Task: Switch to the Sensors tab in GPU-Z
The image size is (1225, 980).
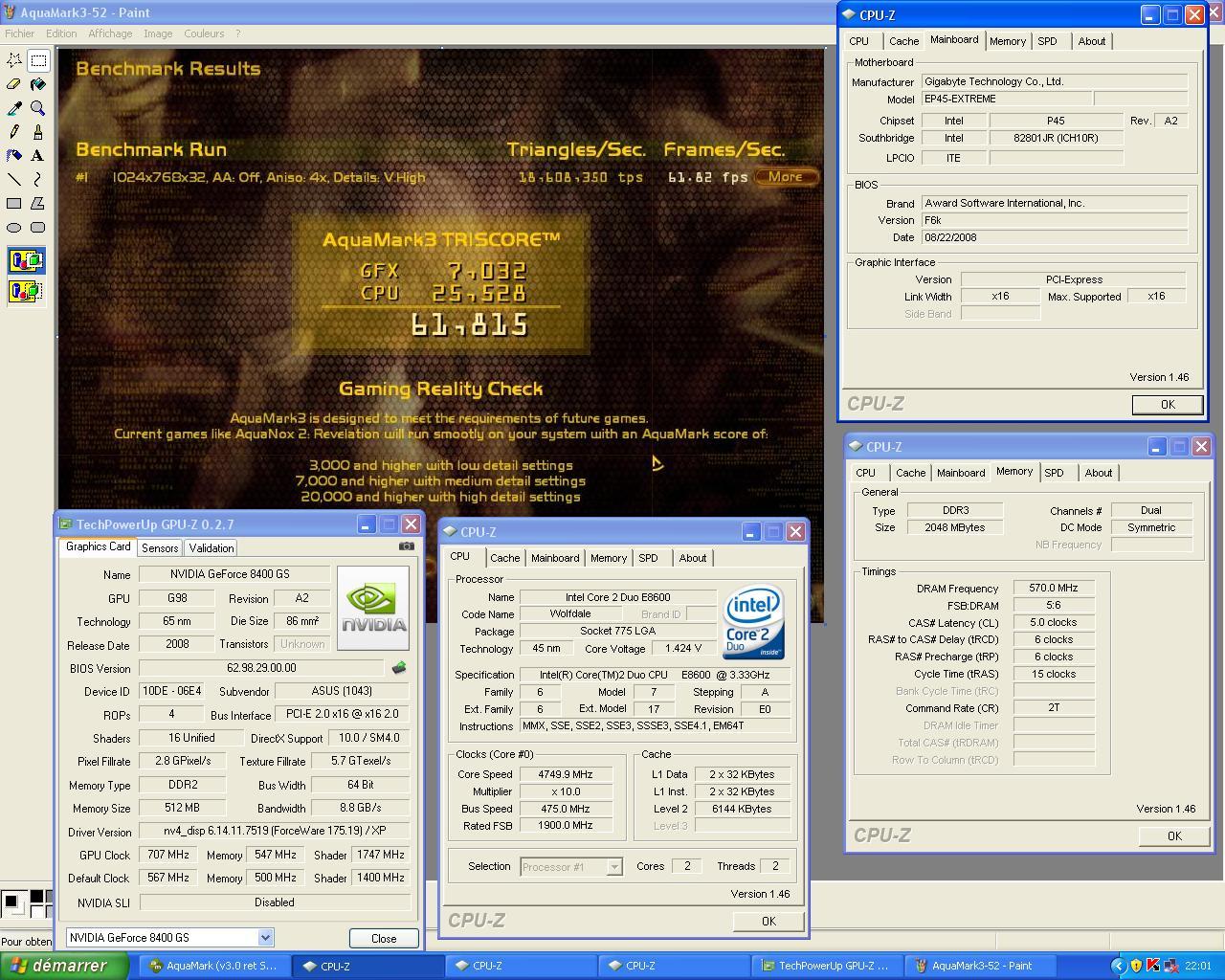Action: click(160, 548)
